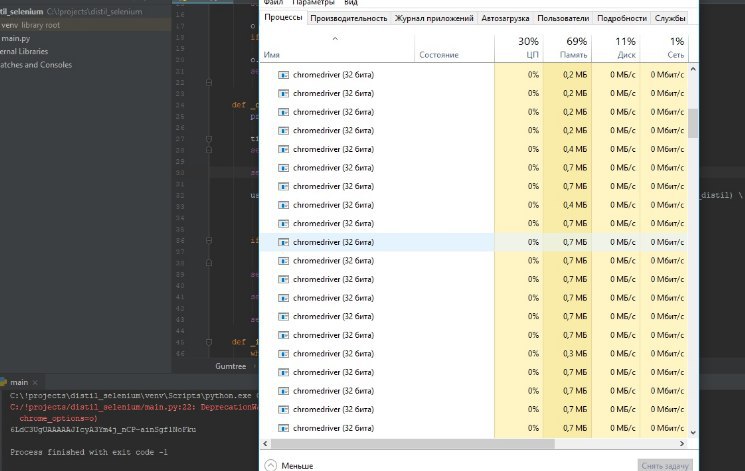Open the Файл menu in Task Manager
The height and width of the screenshot is (471, 745).
point(273,2)
